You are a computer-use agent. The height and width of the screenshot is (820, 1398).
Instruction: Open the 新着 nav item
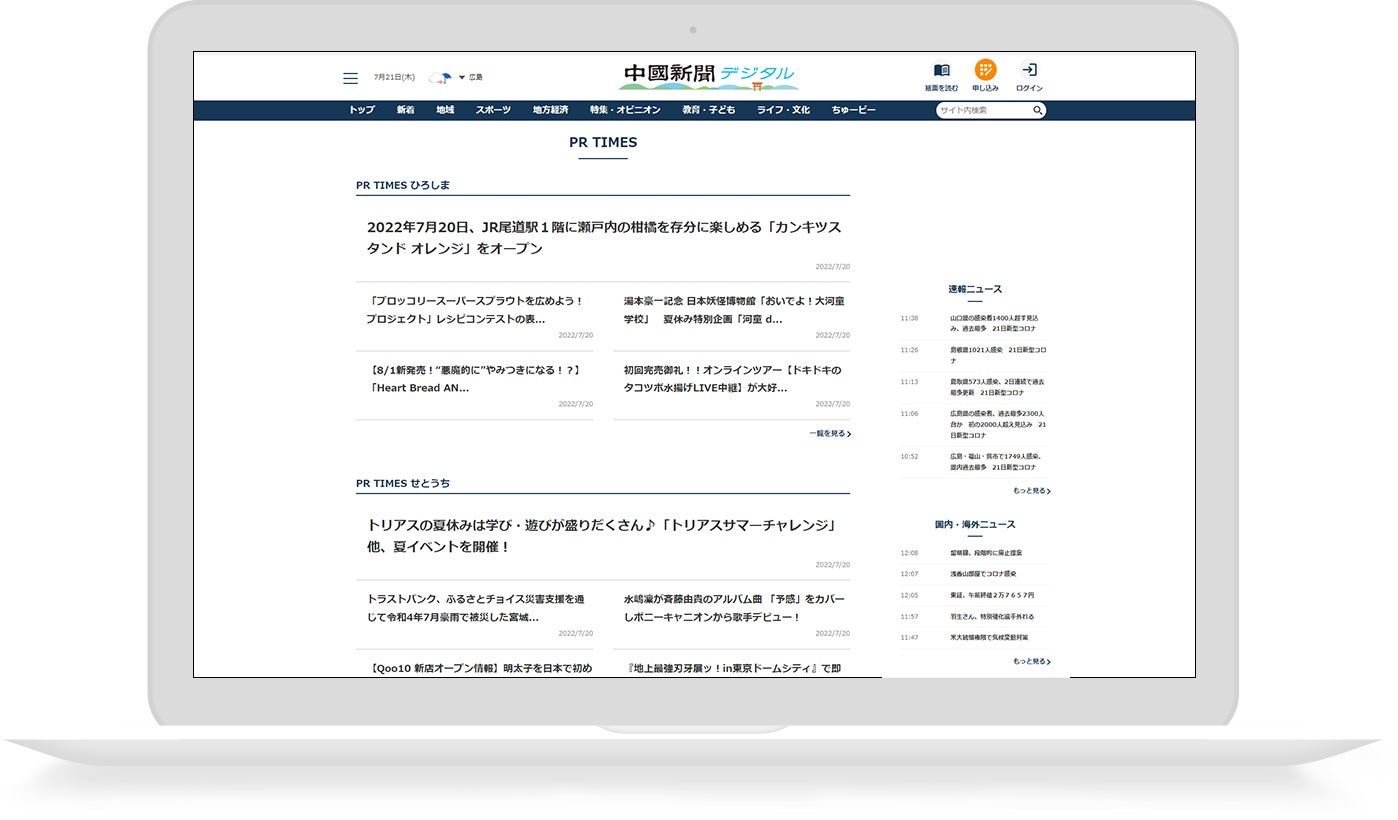[405, 110]
